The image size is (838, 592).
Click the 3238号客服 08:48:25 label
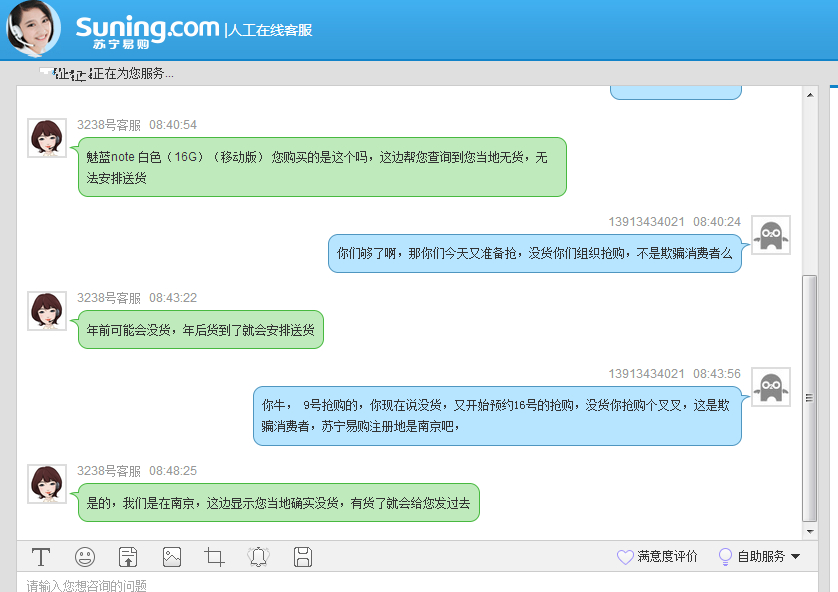137,471
